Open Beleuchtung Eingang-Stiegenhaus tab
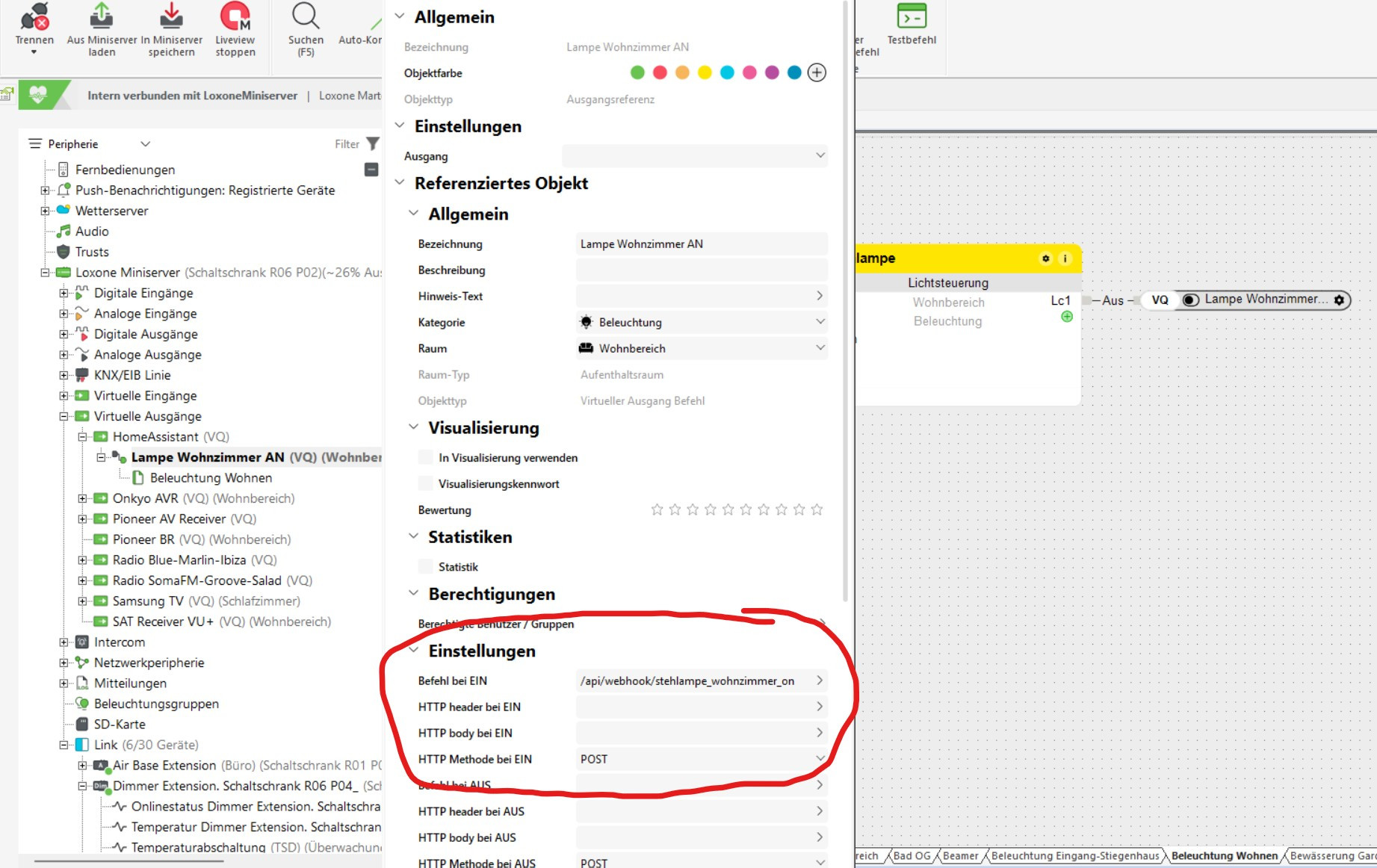This screenshot has height=868, width=1377. (x=1075, y=856)
